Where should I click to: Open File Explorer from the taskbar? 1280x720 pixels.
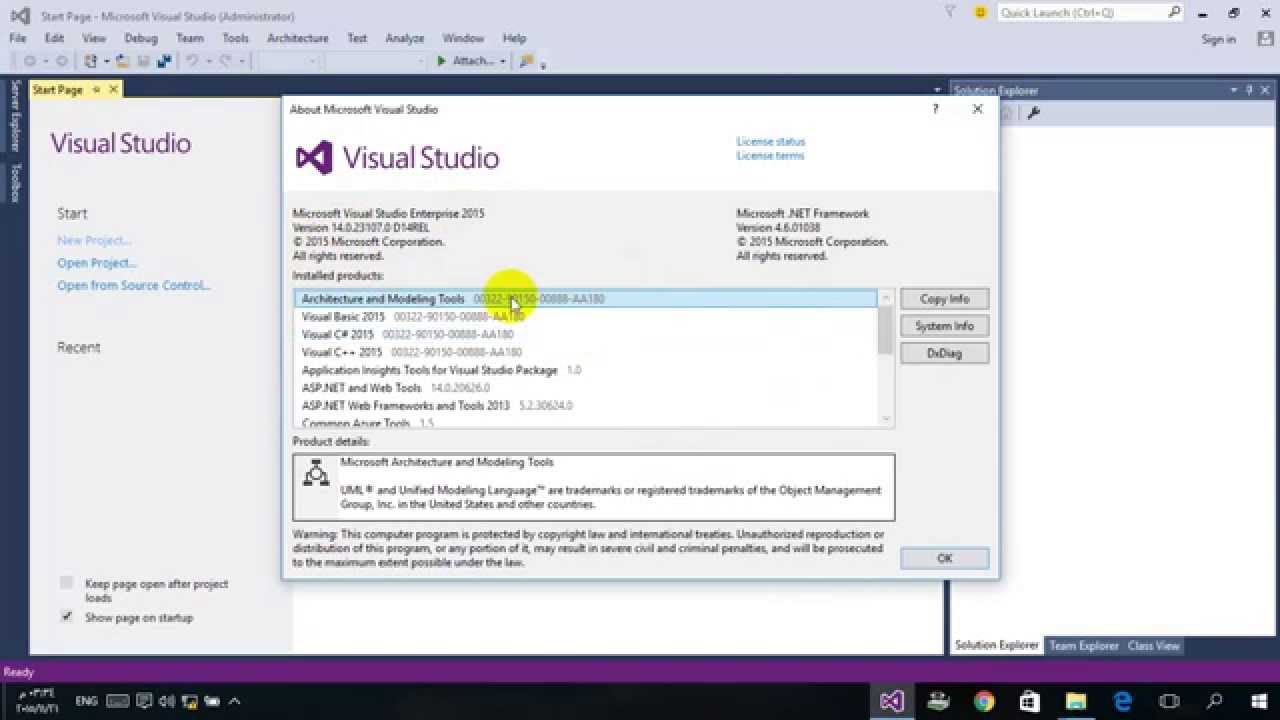1076,701
